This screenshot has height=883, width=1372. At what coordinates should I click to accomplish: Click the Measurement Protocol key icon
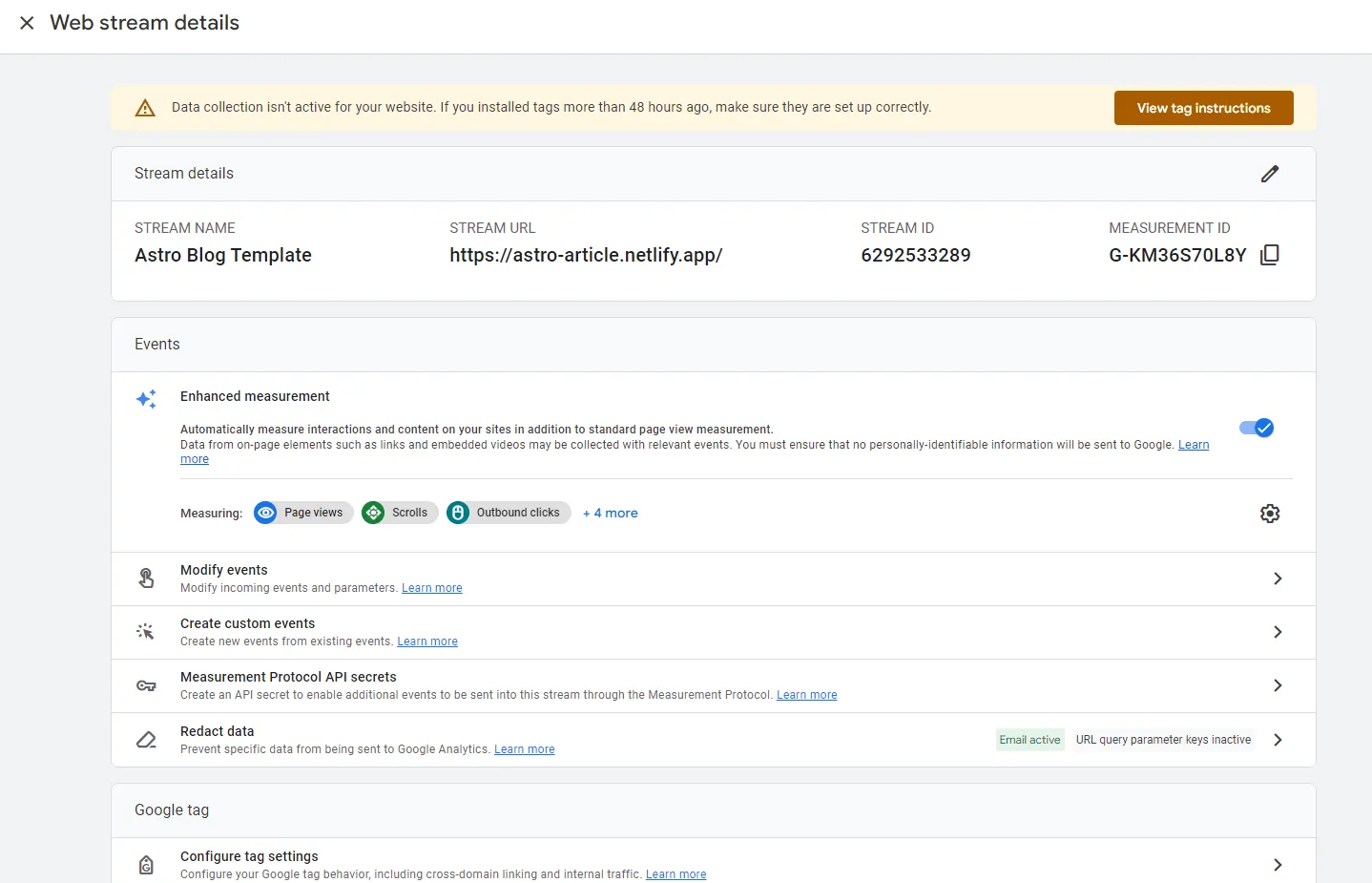[x=146, y=685]
